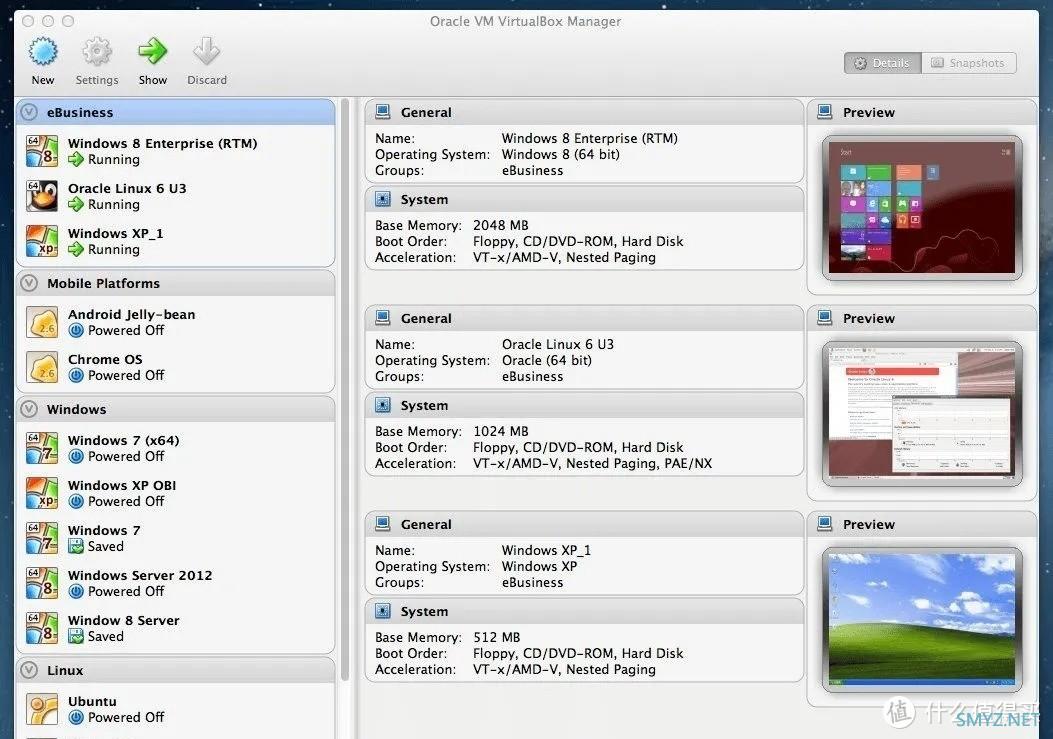Open General section header for Oracle Linux 6 U3

point(584,318)
